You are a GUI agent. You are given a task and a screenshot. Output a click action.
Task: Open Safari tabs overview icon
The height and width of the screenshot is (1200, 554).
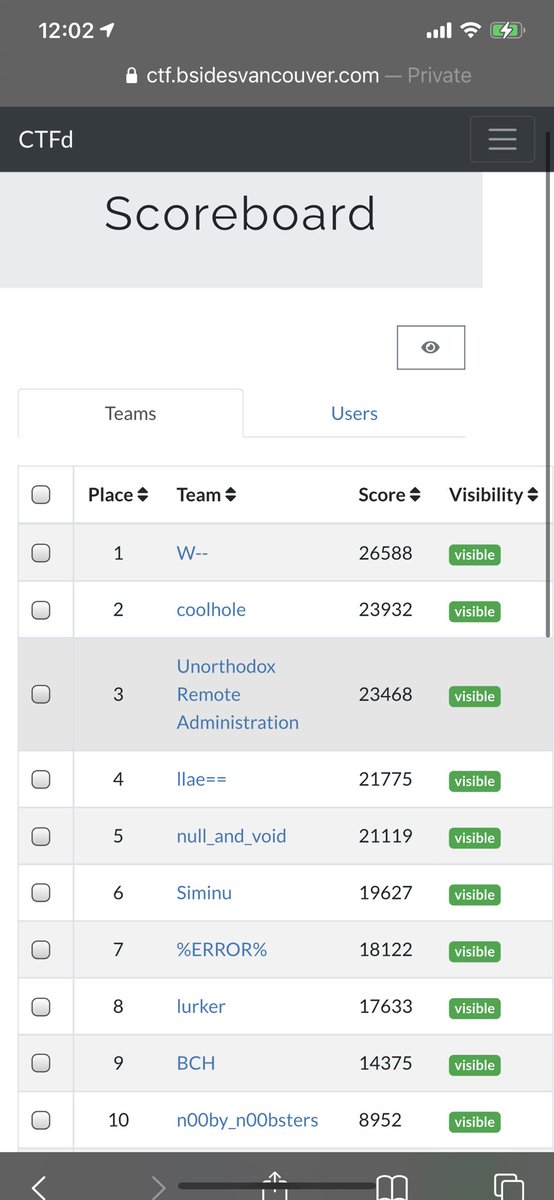point(510,1187)
